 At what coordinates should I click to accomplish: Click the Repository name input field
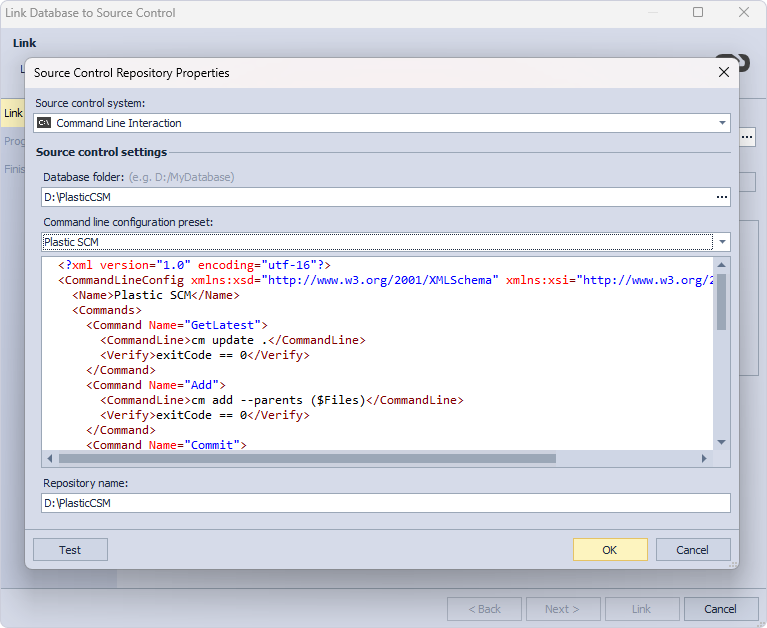(385, 503)
